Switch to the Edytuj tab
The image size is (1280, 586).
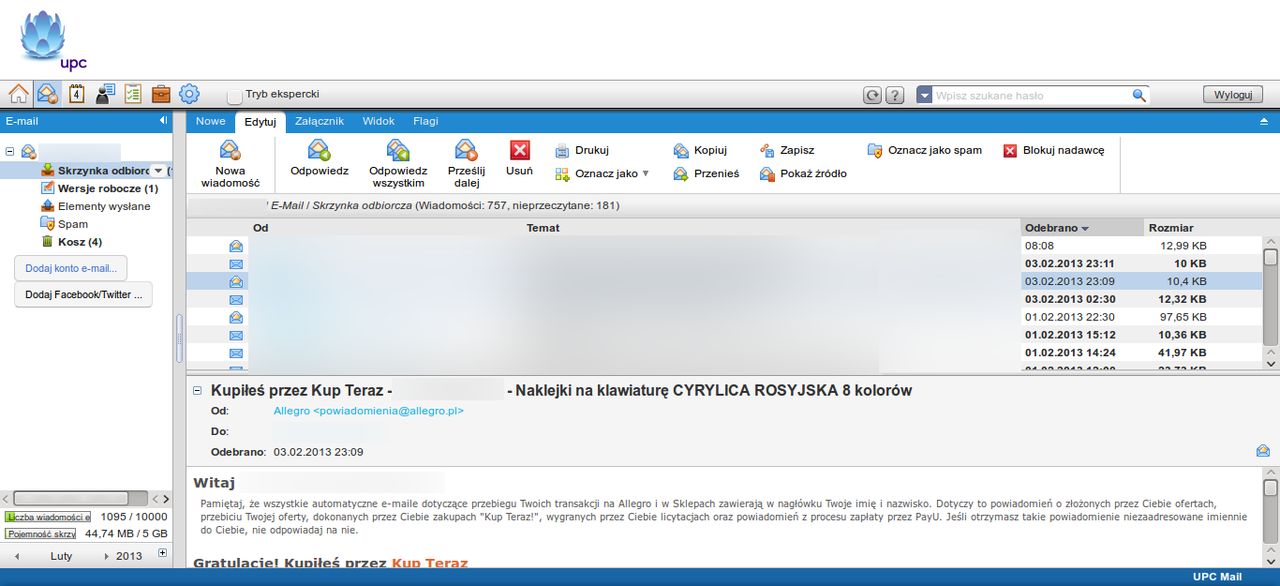point(260,121)
